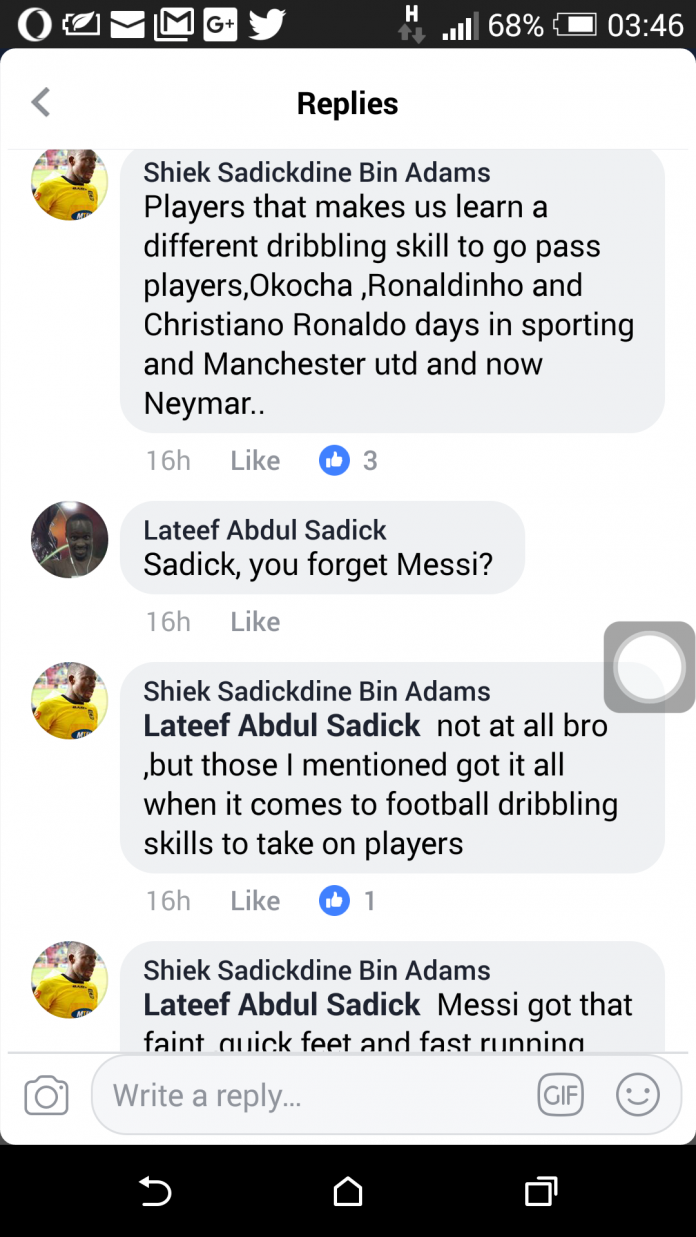This screenshot has width=696, height=1237.
Task: Tap the Android recent apps button
Action: (x=540, y=1191)
